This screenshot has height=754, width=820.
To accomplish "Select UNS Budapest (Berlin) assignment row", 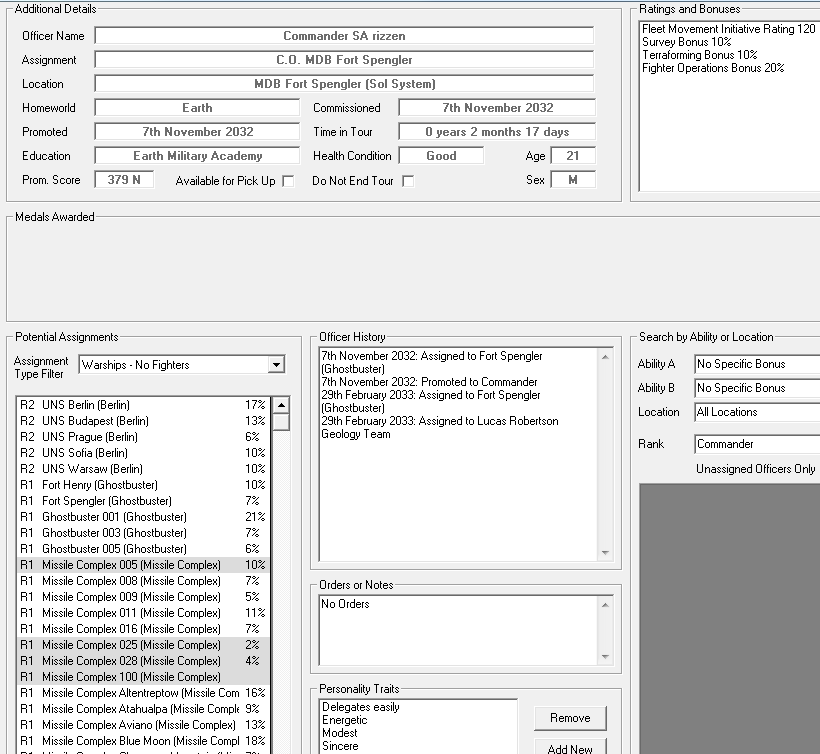I will 144,421.
